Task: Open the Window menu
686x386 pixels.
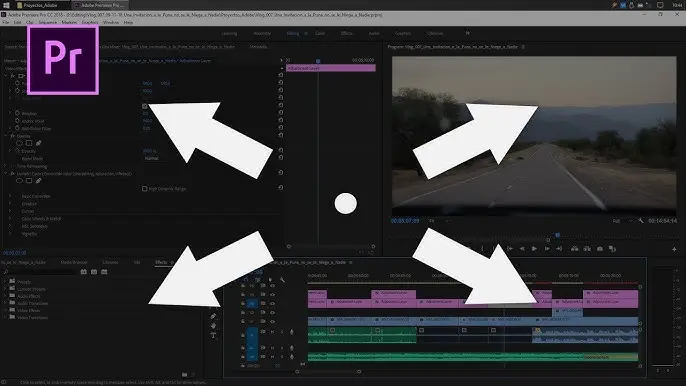Action: (111, 22)
